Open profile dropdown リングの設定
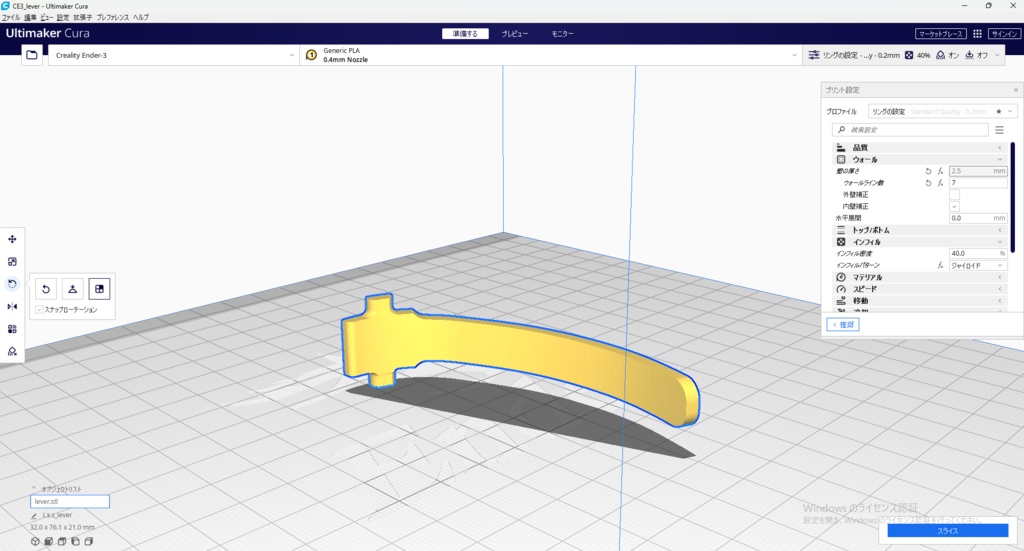Screen dimensions: 1024x551 [942, 112]
